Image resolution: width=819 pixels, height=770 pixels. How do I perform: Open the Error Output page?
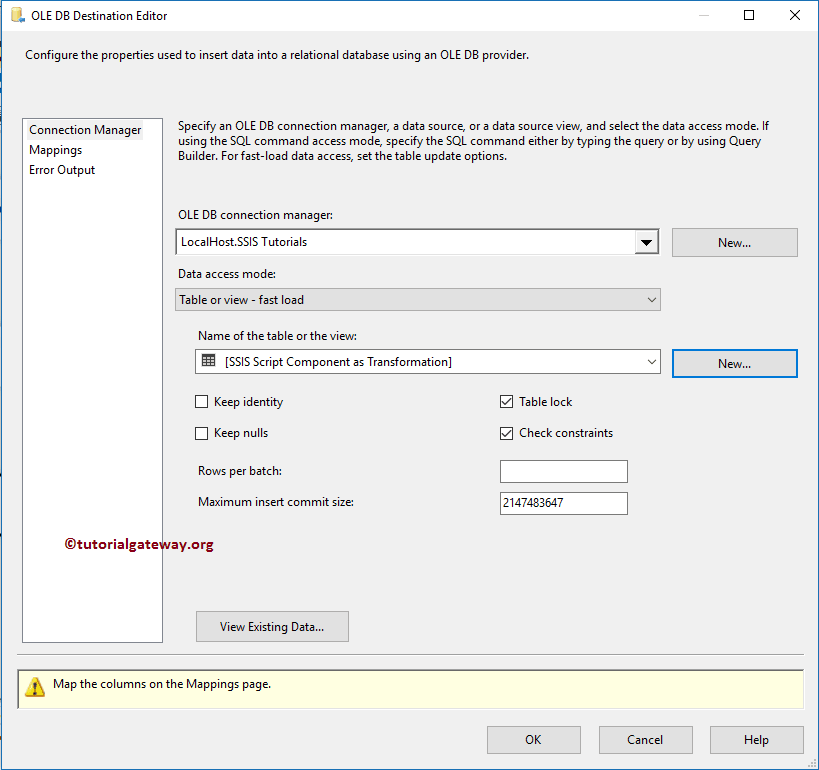point(62,170)
